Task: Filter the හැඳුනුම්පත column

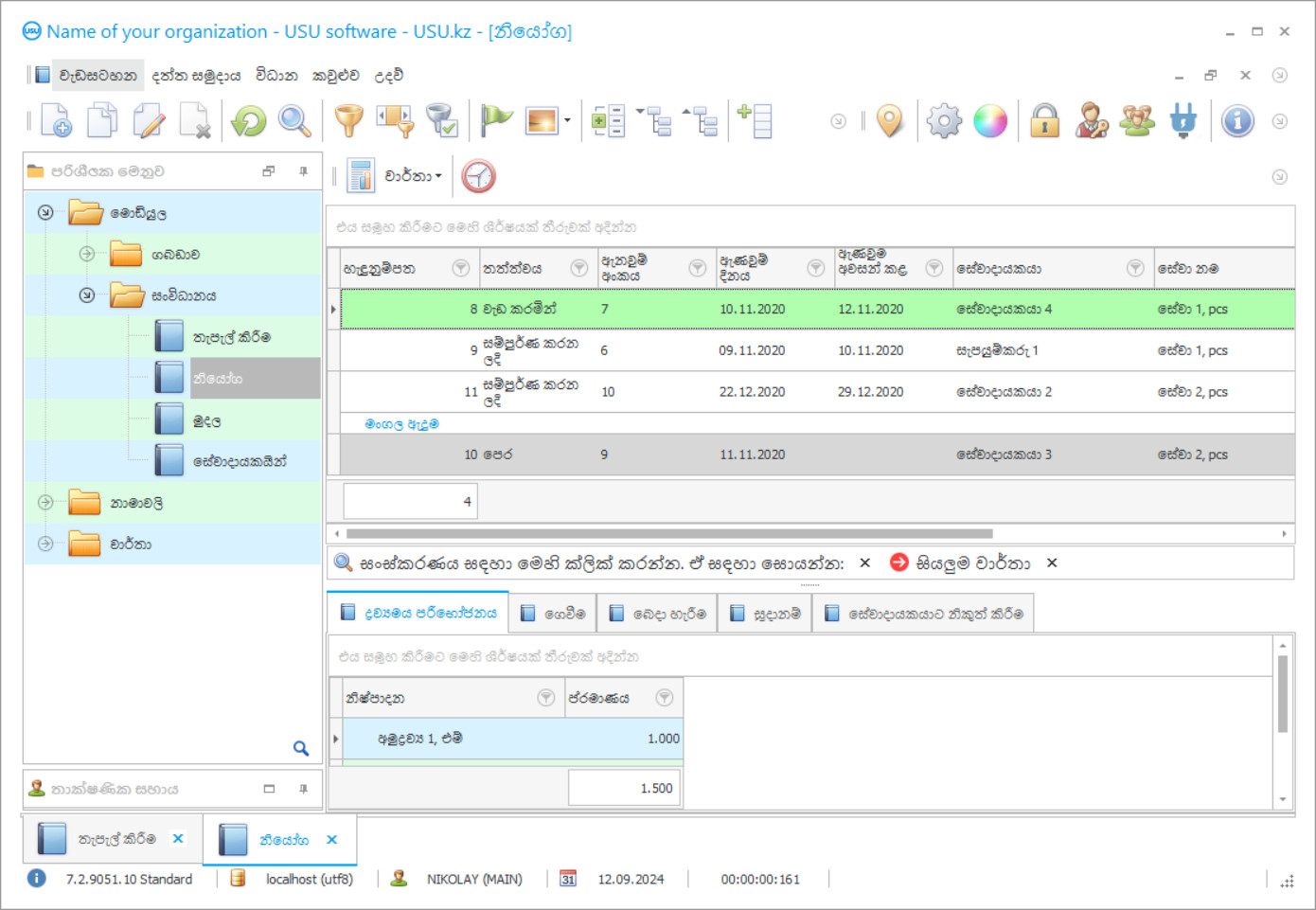Action: click(x=461, y=268)
